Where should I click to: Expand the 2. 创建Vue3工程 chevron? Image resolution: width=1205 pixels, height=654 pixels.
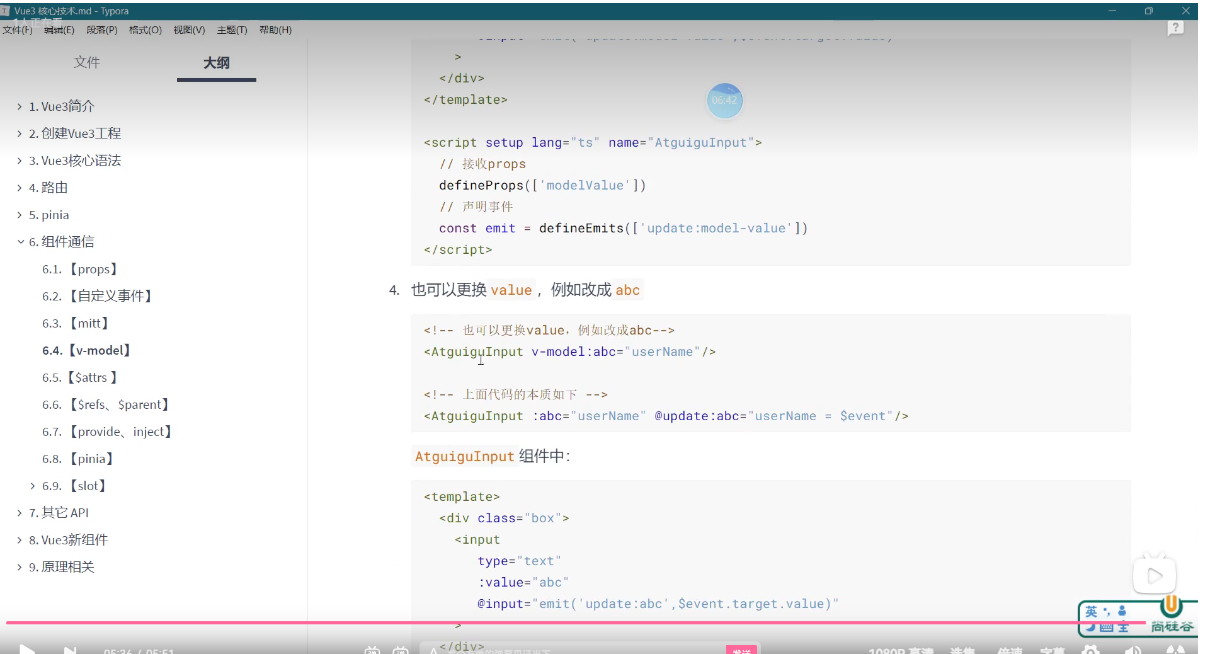[19, 133]
